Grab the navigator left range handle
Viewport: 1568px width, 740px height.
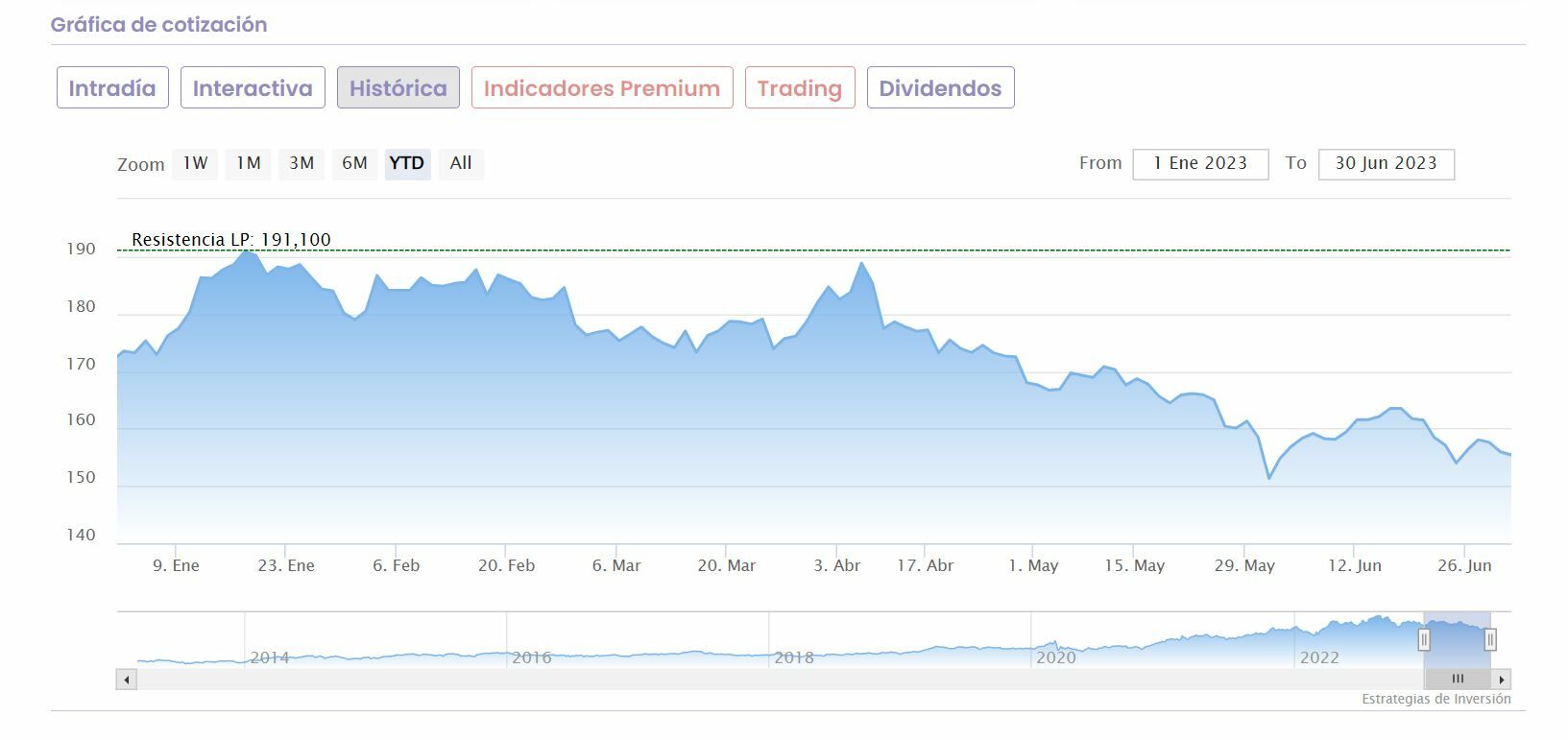tap(1424, 639)
